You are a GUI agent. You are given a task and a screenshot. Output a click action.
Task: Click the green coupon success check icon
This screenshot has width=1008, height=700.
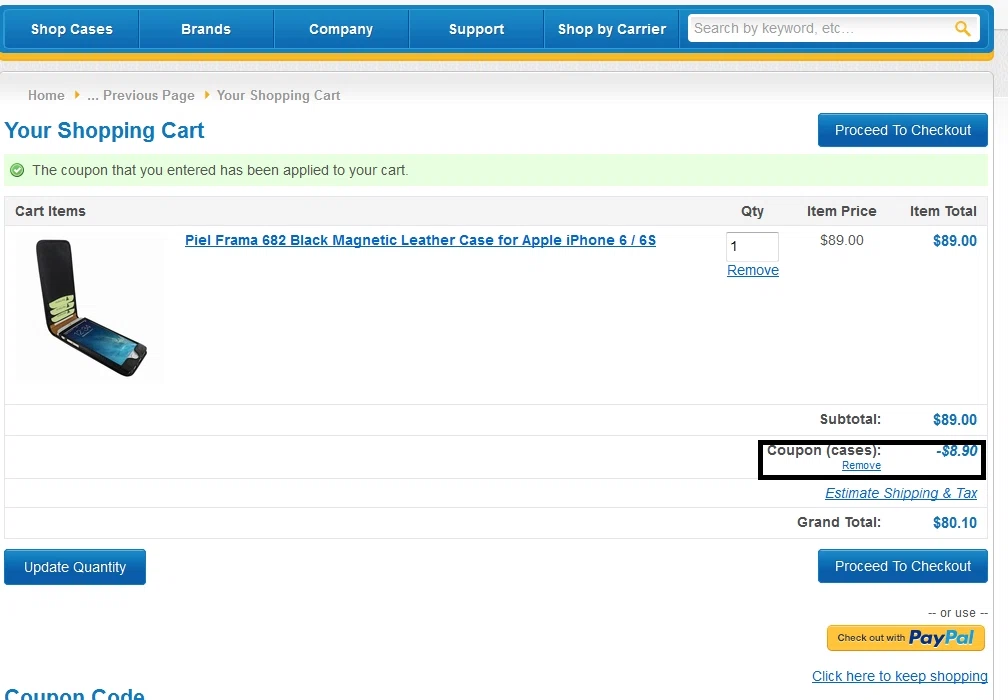tap(17, 170)
